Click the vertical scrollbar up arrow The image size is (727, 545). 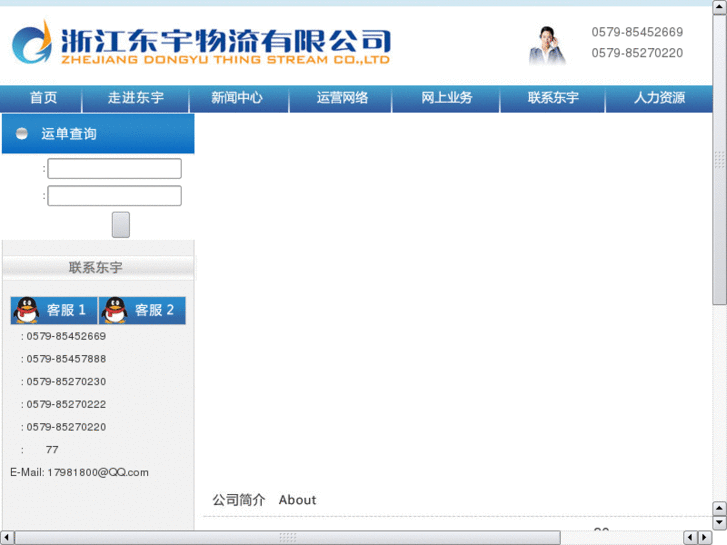point(720,7)
